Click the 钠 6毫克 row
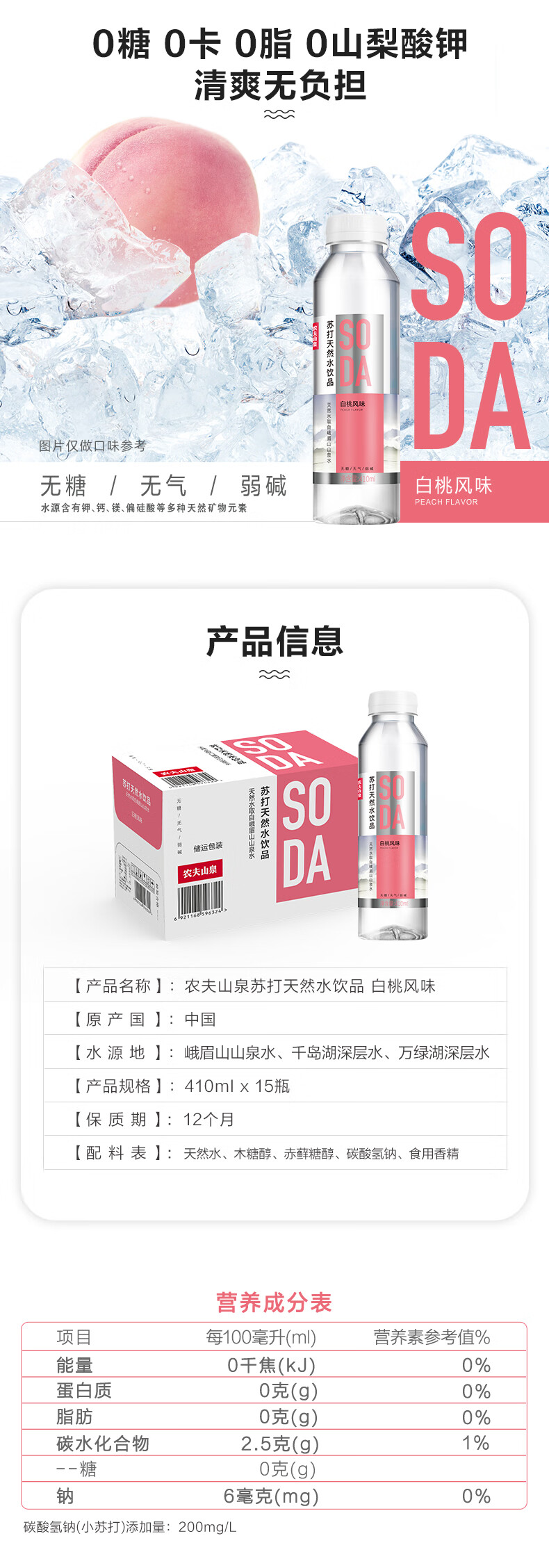Image resolution: width=549 pixels, height=1568 pixels. [274, 1496]
